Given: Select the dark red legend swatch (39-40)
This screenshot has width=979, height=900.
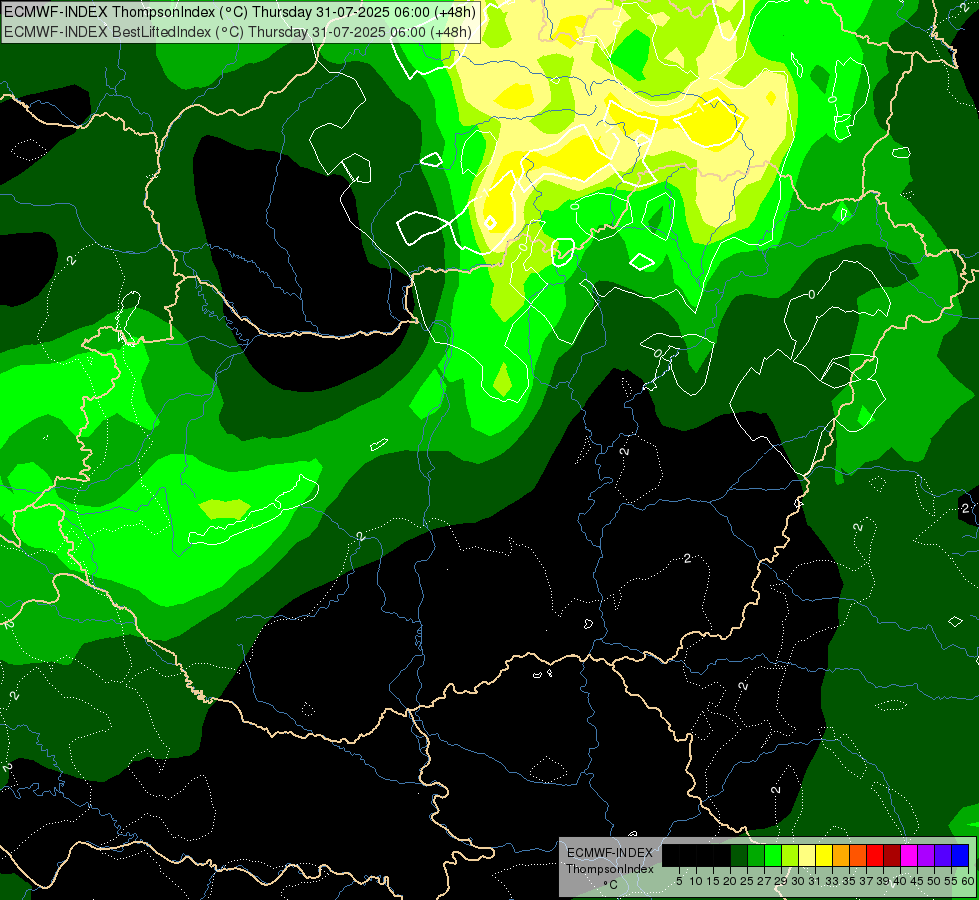Looking at the screenshot, I should click(x=892, y=855).
